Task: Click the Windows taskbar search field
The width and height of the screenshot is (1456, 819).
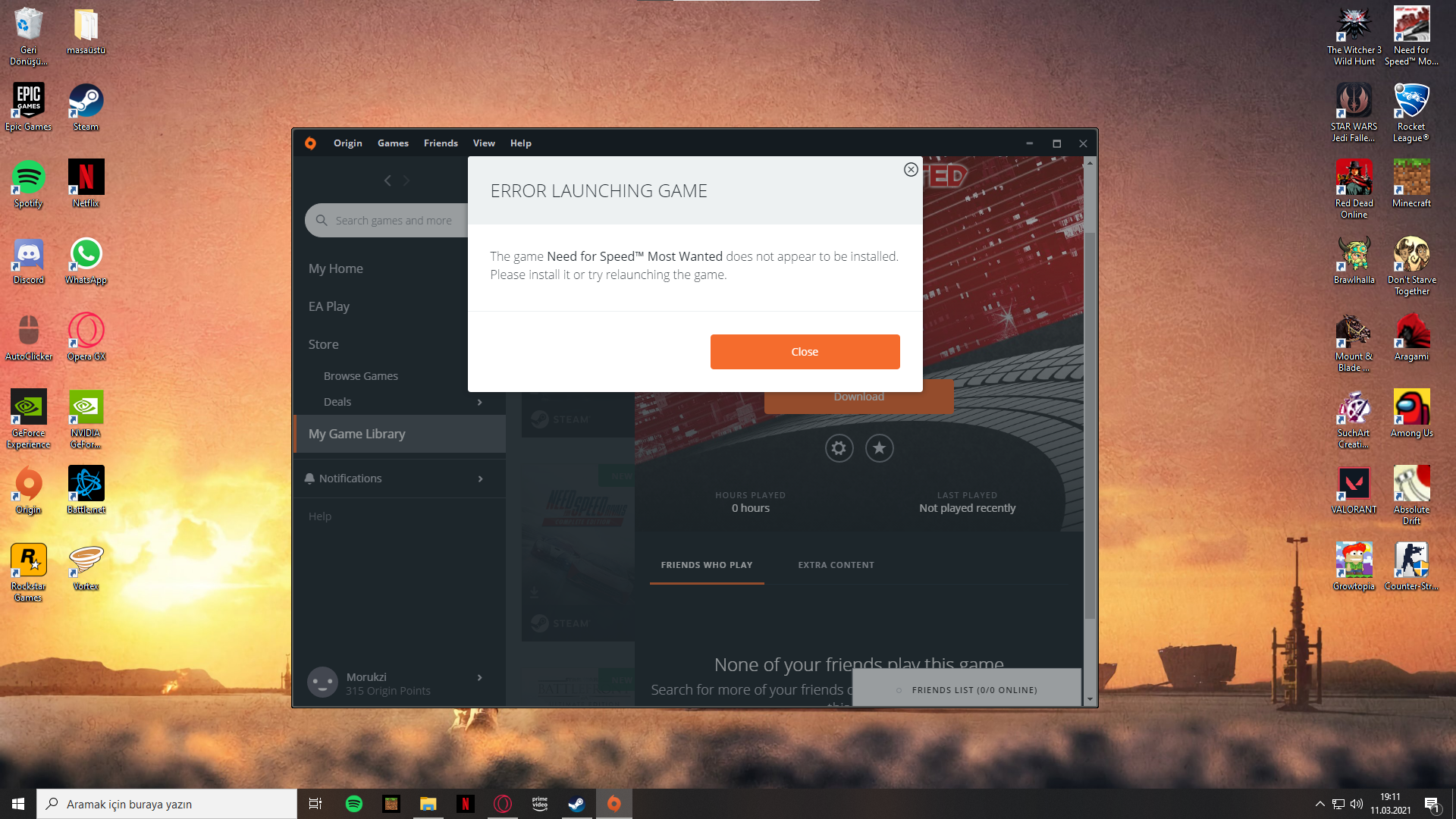Action: click(167, 804)
